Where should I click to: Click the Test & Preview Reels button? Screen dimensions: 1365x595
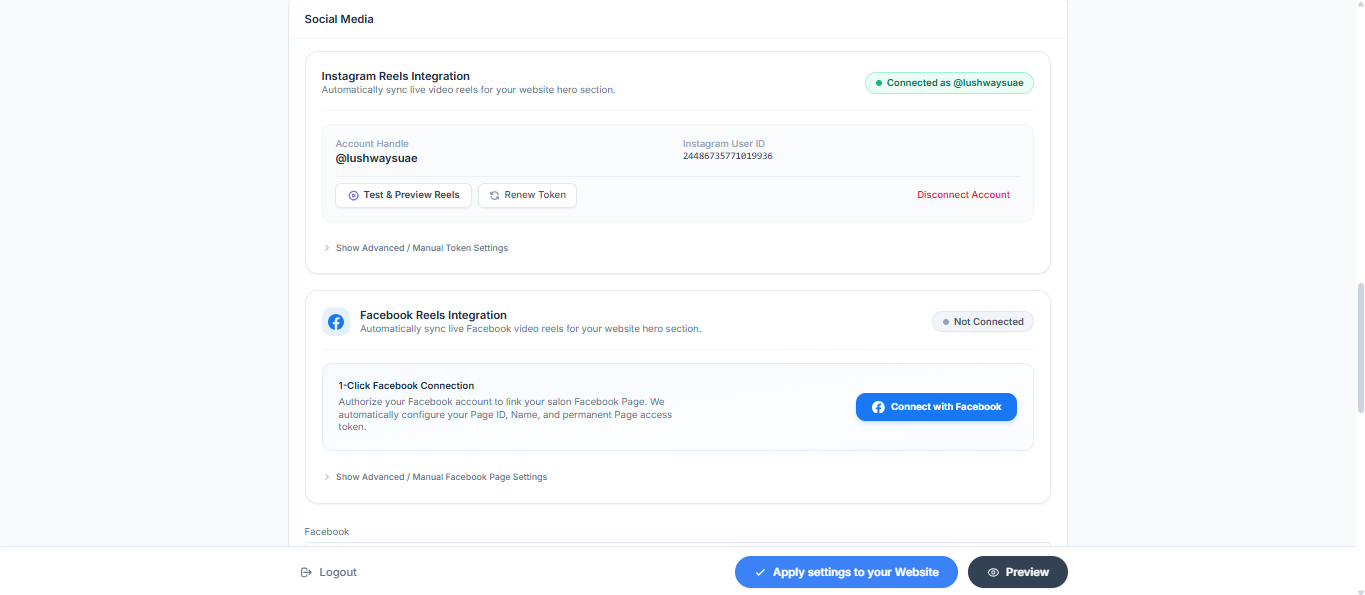coord(403,195)
